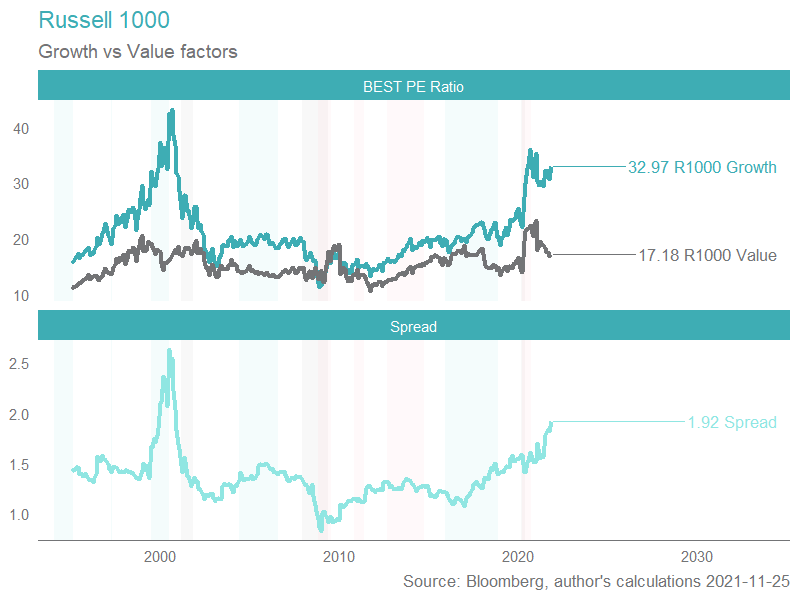Click the 2010 tick on the x-axis

point(339,556)
